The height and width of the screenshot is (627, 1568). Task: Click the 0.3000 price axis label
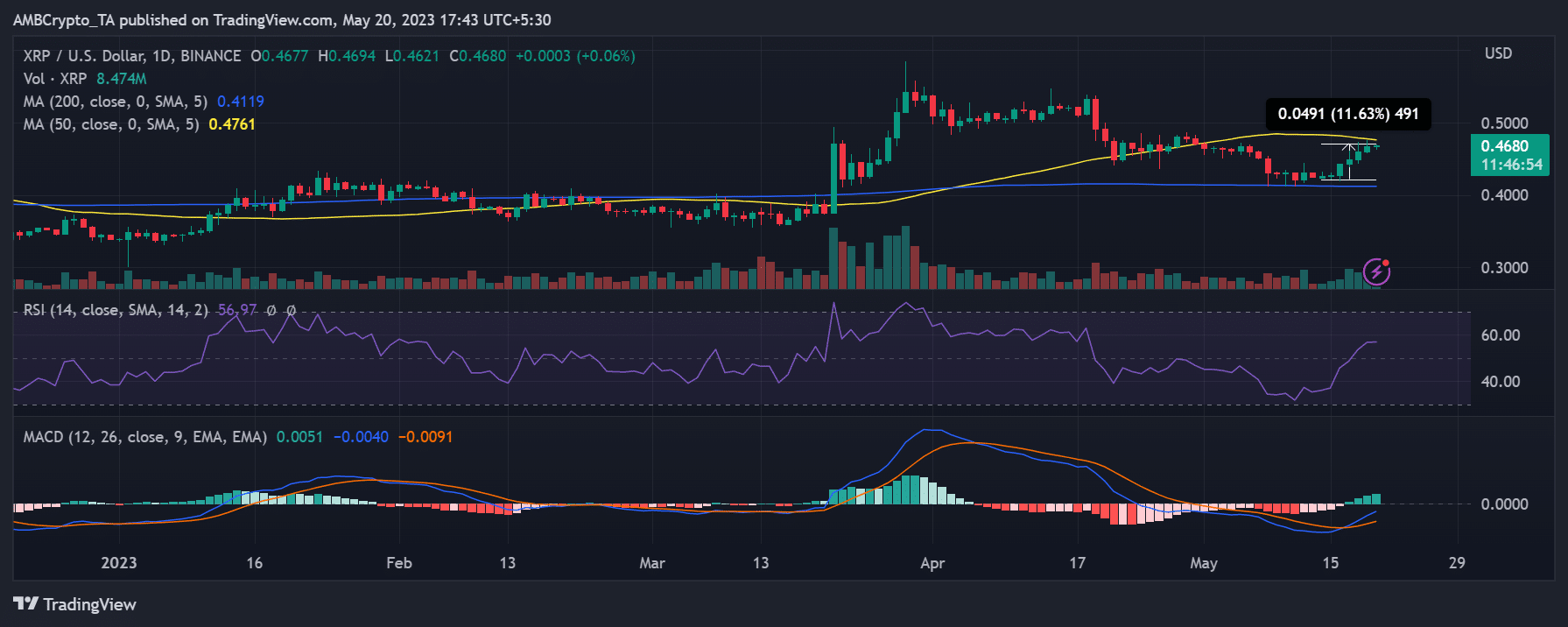pyautogui.click(x=1504, y=268)
